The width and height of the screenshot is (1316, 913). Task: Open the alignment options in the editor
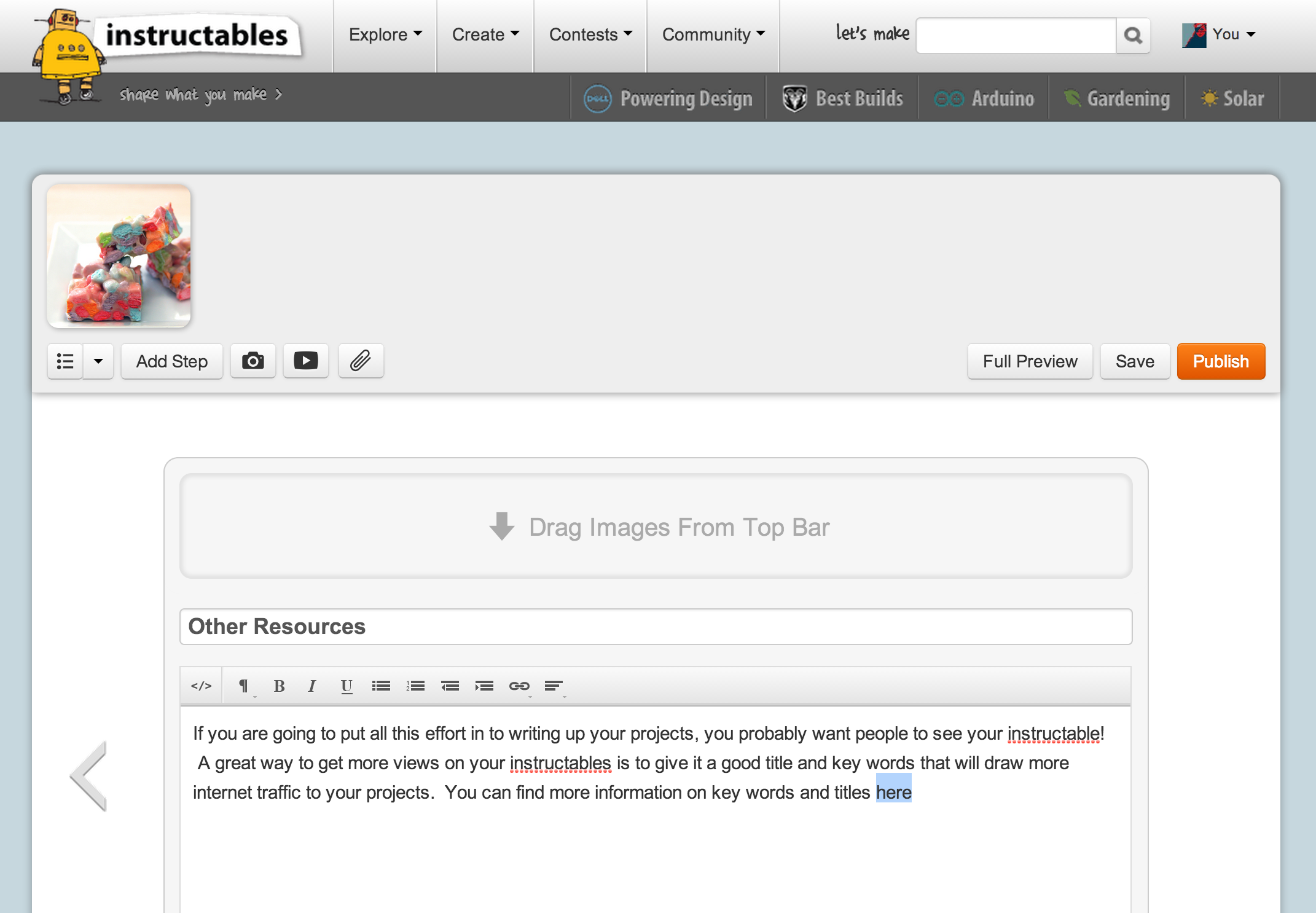pyautogui.click(x=554, y=686)
